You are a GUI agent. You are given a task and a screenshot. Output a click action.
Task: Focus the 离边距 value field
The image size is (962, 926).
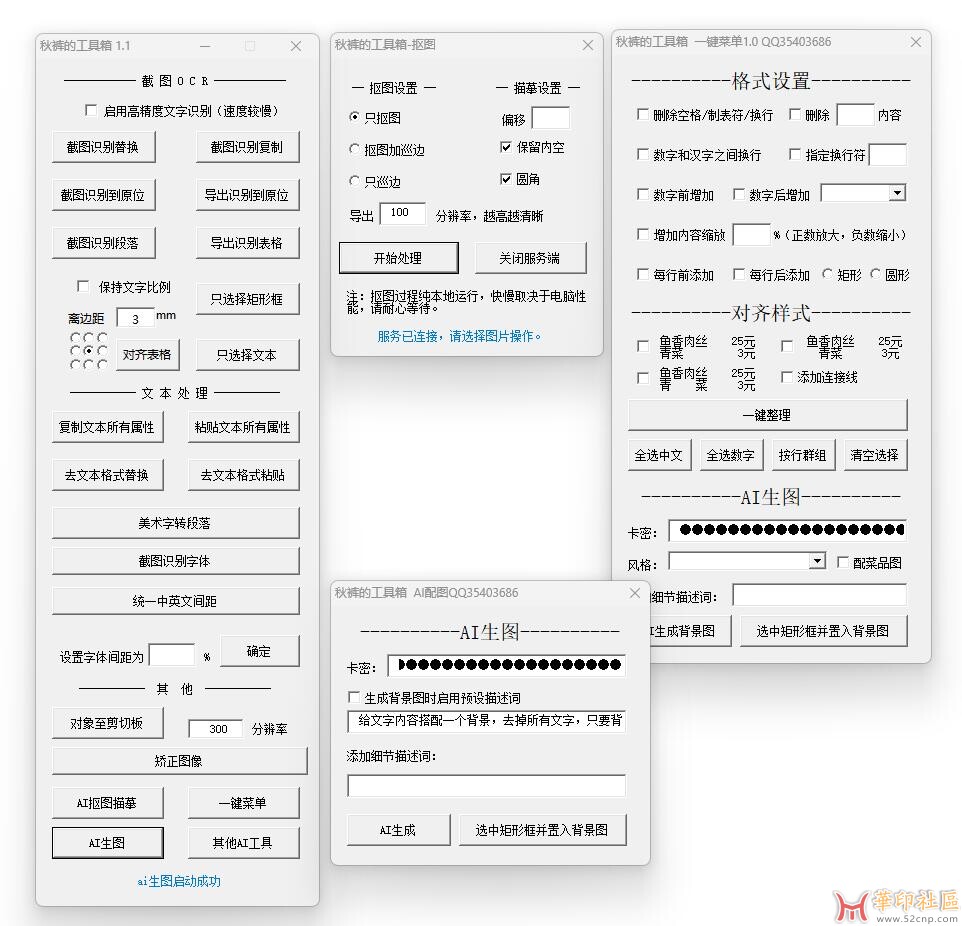[135, 318]
